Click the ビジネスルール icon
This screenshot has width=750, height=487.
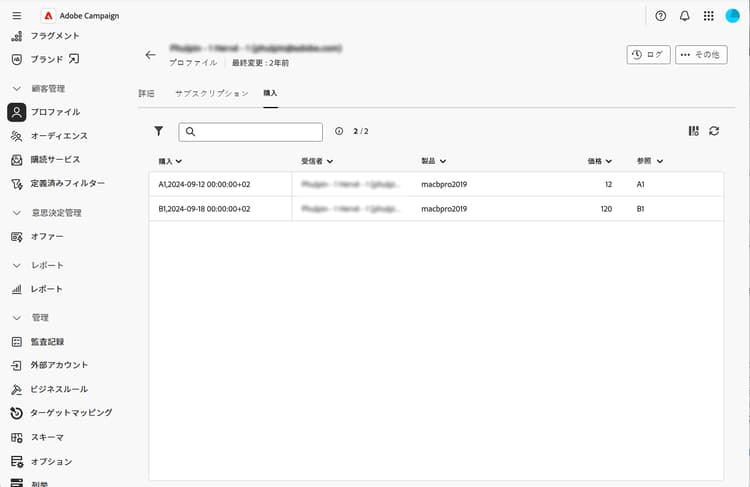click(x=17, y=389)
